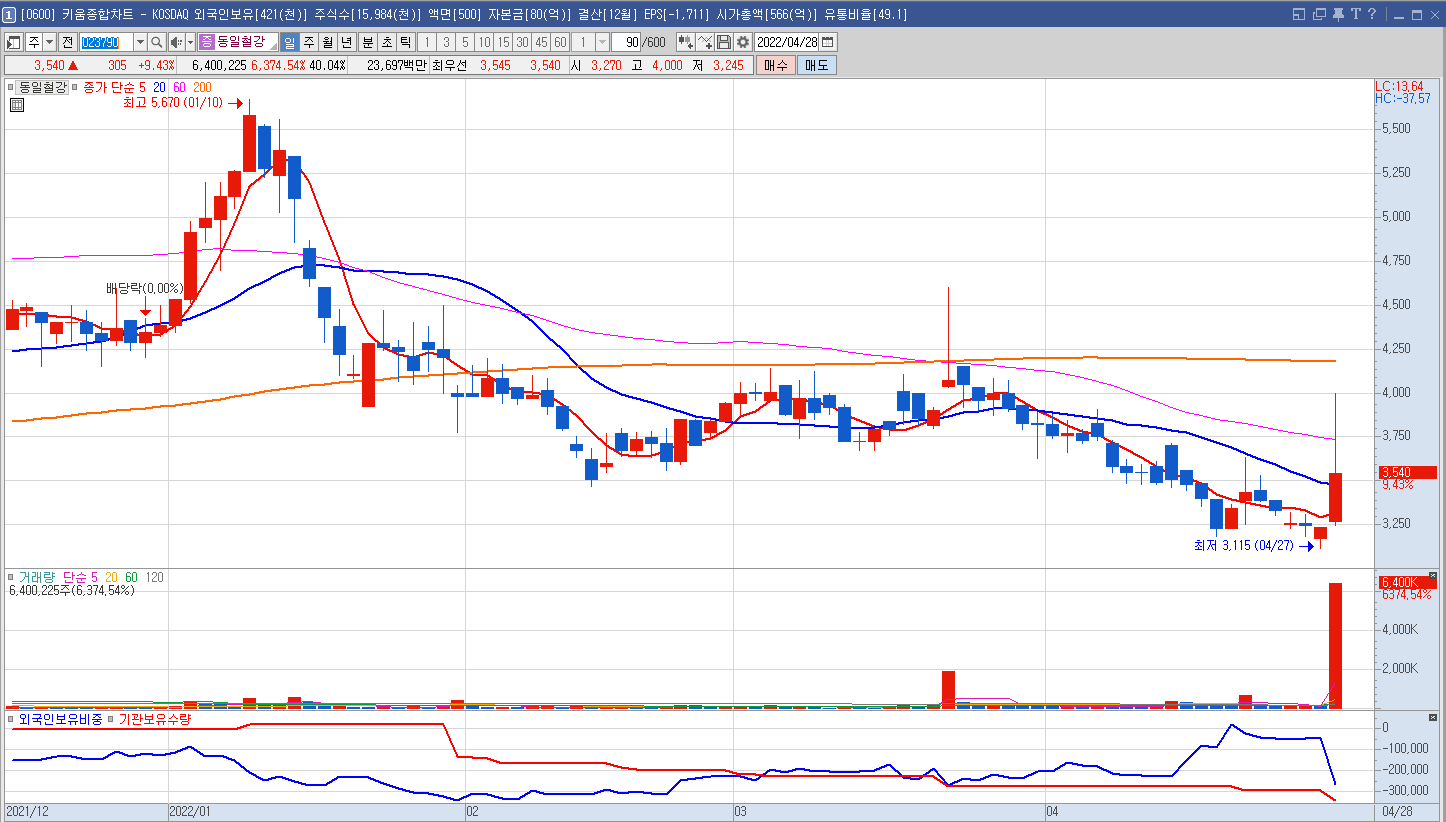1446x822 pixels.
Task: Click the 외국인보유비중 legend label
Action: 60,719
